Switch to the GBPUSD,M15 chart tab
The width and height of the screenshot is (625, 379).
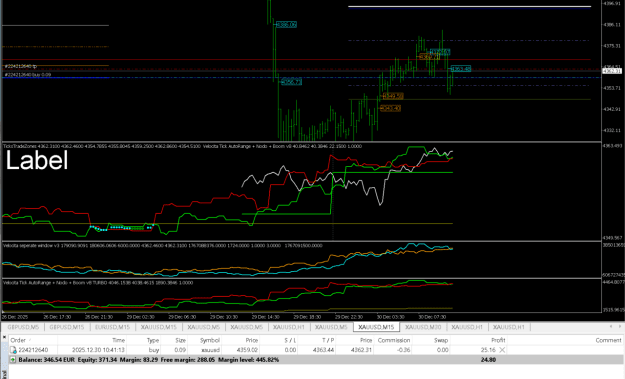coord(67,327)
